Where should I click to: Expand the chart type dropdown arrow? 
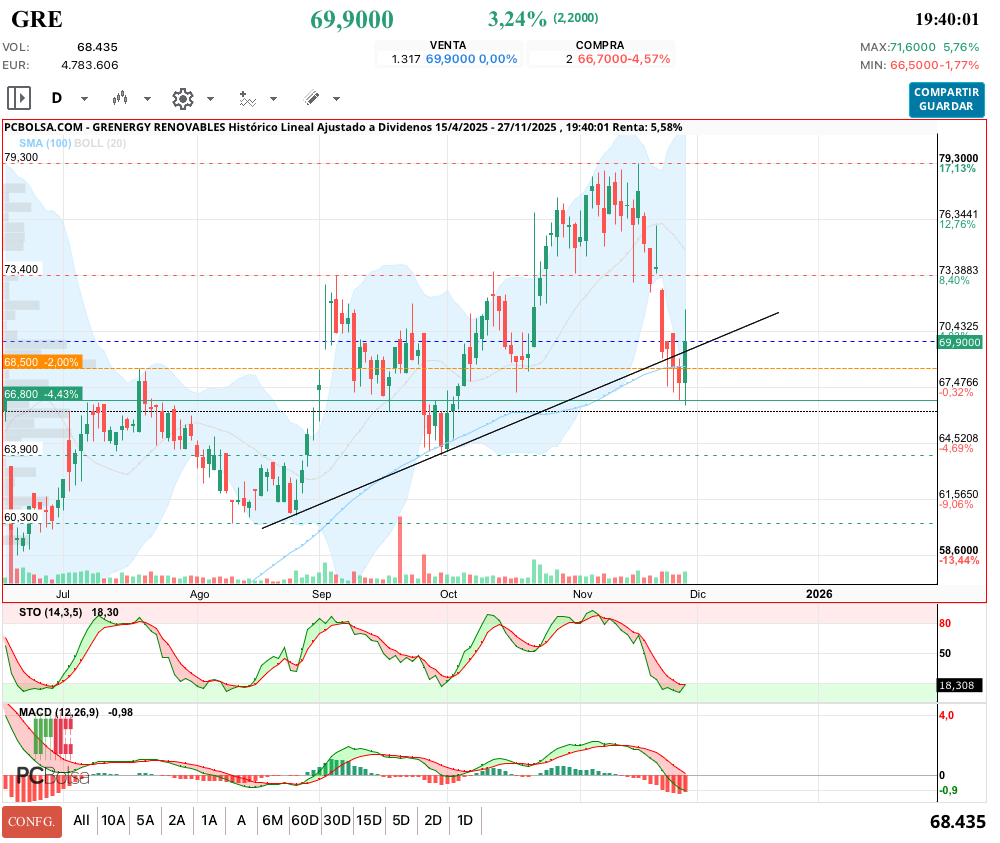tap(148, 99)
